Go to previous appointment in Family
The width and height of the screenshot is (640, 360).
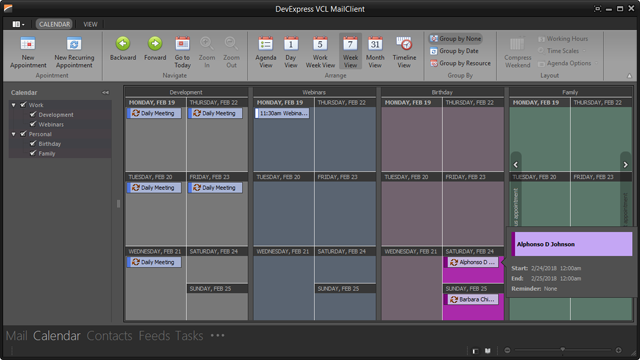[516, 165]
